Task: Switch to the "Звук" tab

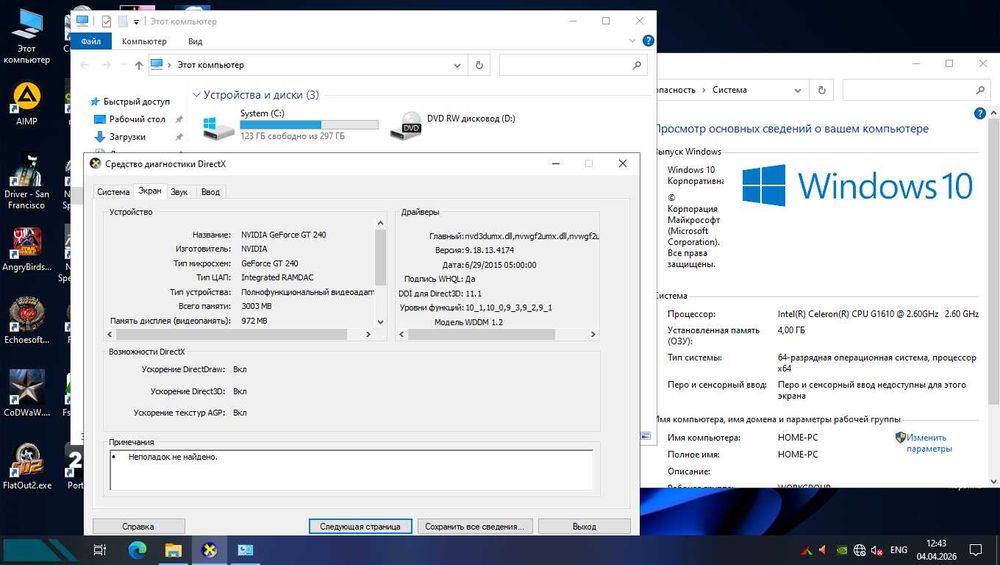Action: click(x=179, y=191)
